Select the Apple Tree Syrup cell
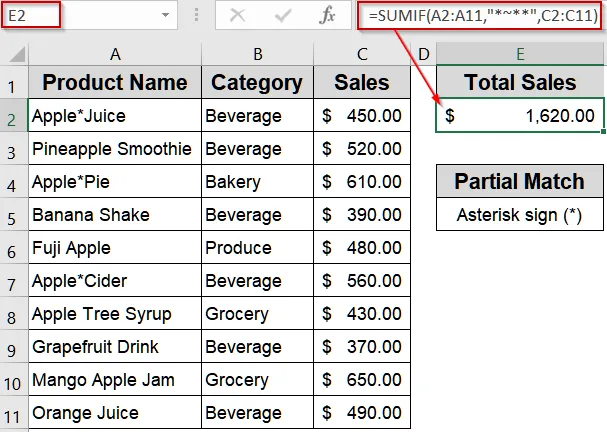The width and height of the screenshot is (607, 432). tap(115, 313)
